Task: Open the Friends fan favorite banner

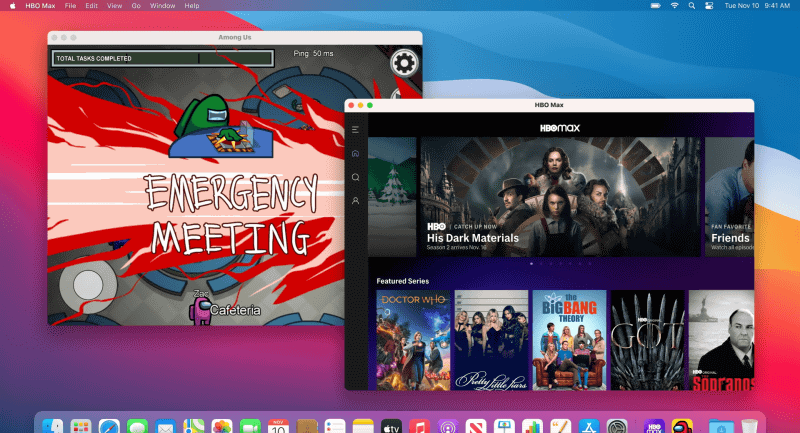Action: [730, 196]
